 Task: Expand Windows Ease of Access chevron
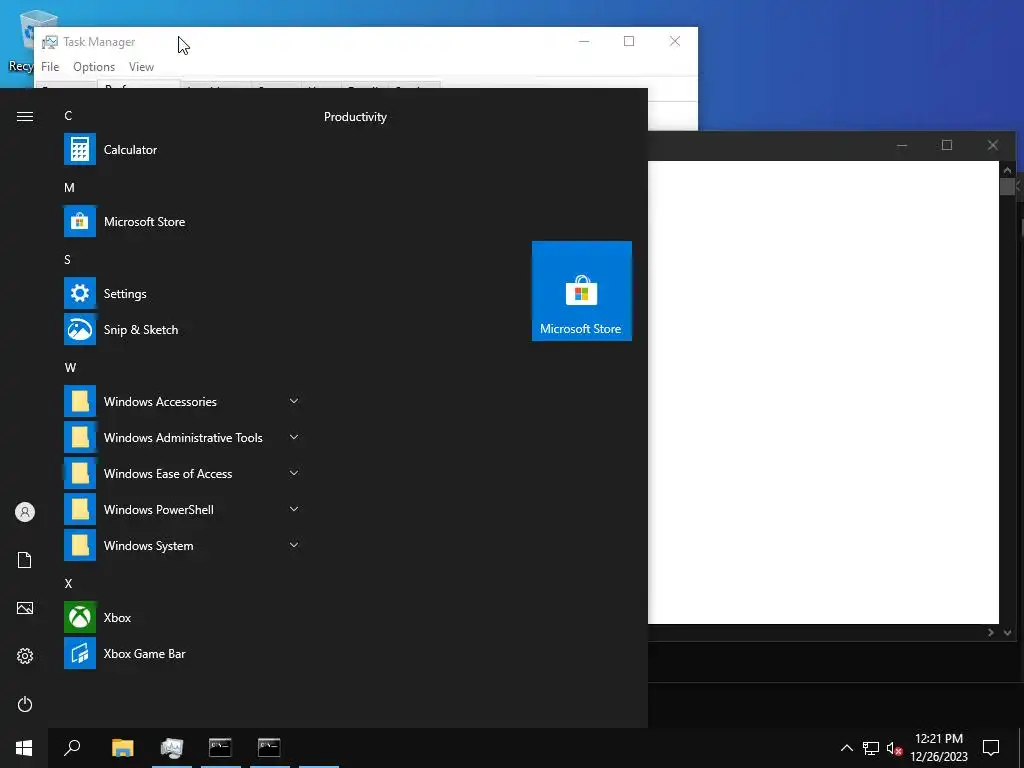click(x=294, y=473)
